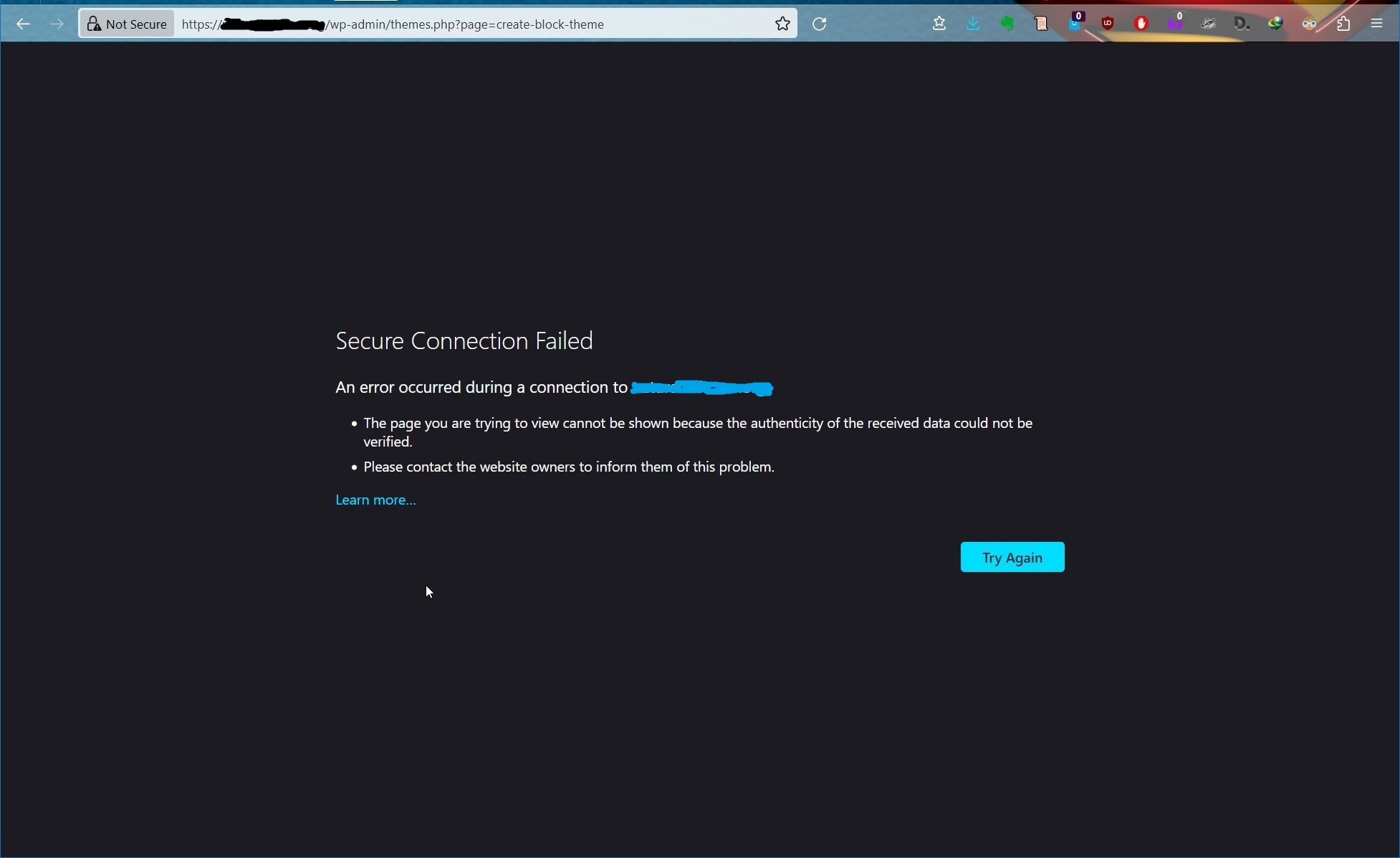Open the Dashlane extension
Viewport: 1400px width, 858px height.
[1241, 23]
